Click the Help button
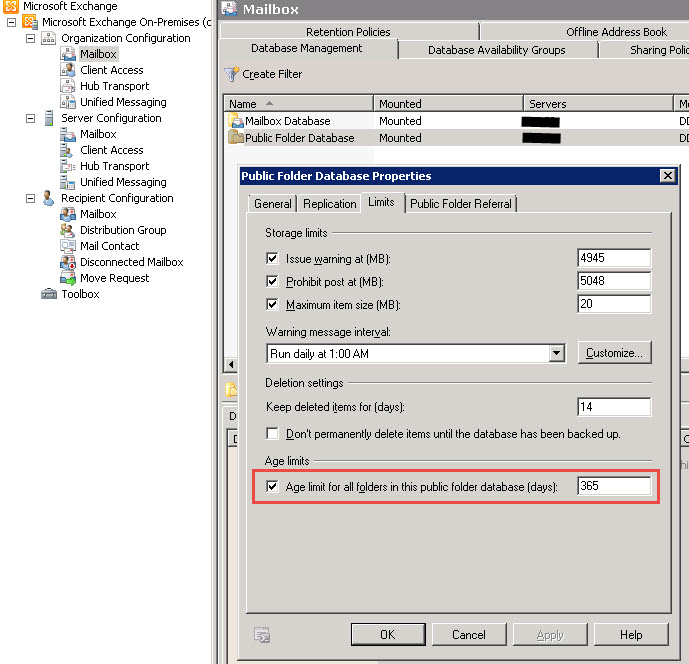The image size is (689, 664). [631, 635]
